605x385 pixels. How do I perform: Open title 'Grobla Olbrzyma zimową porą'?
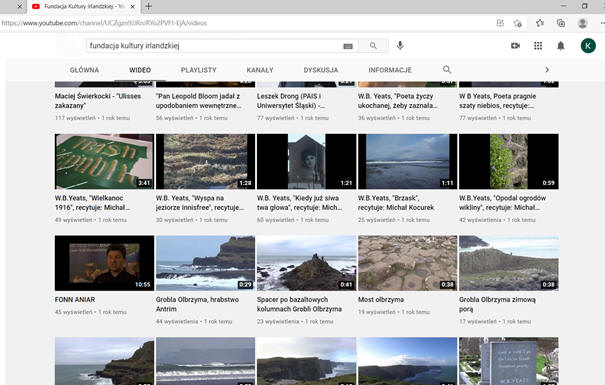(497, 304)
